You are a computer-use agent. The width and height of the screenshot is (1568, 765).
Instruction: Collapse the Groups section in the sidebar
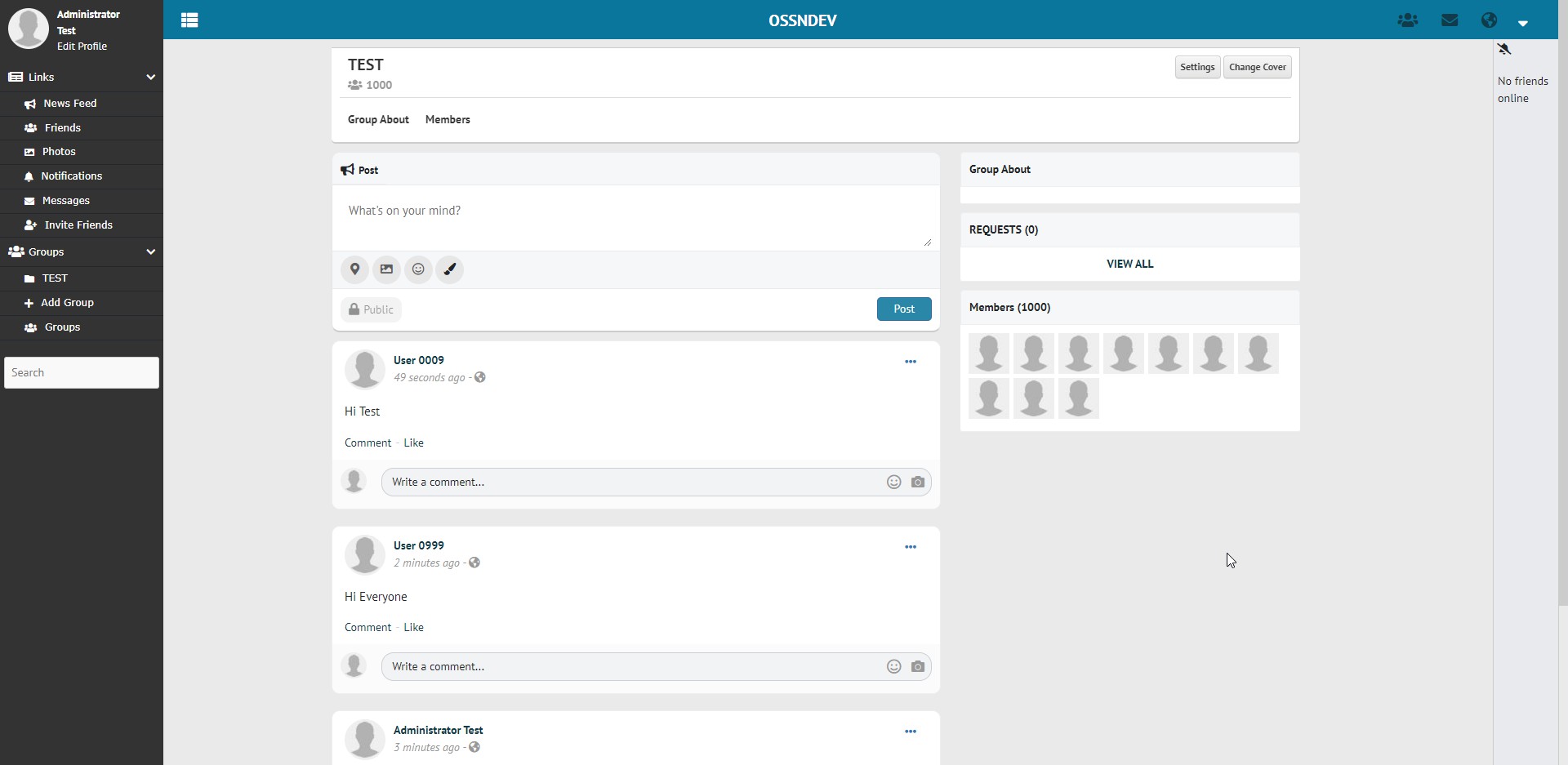(x=150, y=252)
